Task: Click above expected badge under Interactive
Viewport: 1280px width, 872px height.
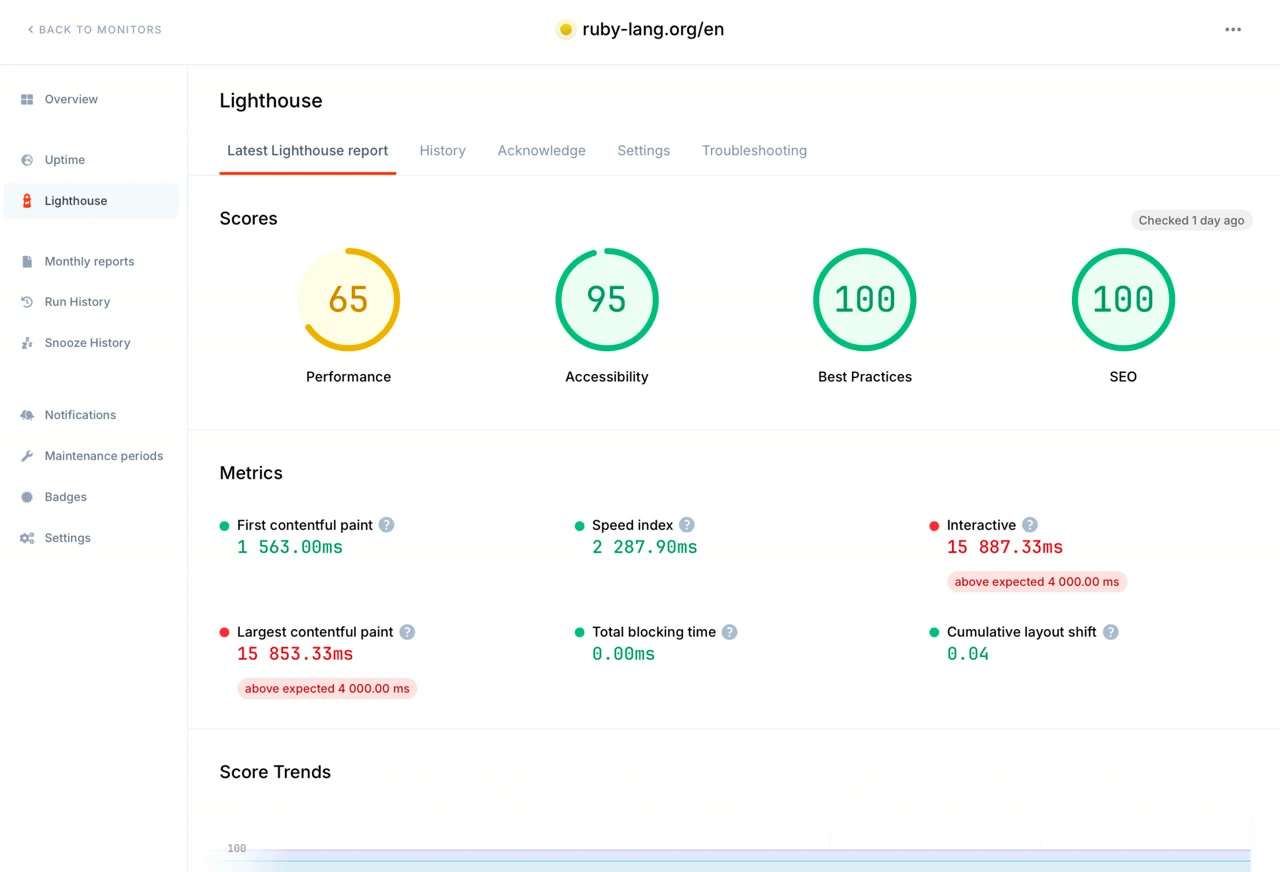Action: pos(1037,582)
